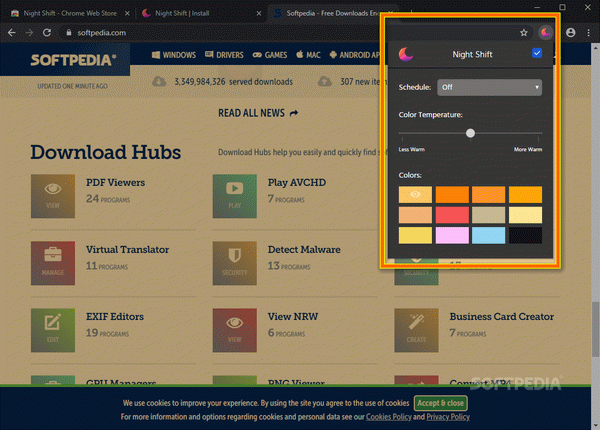Viewport: 600px width, 430px height.
Task: Open the GAMES menu on Softpedia
Action: (x=270, y=55)
